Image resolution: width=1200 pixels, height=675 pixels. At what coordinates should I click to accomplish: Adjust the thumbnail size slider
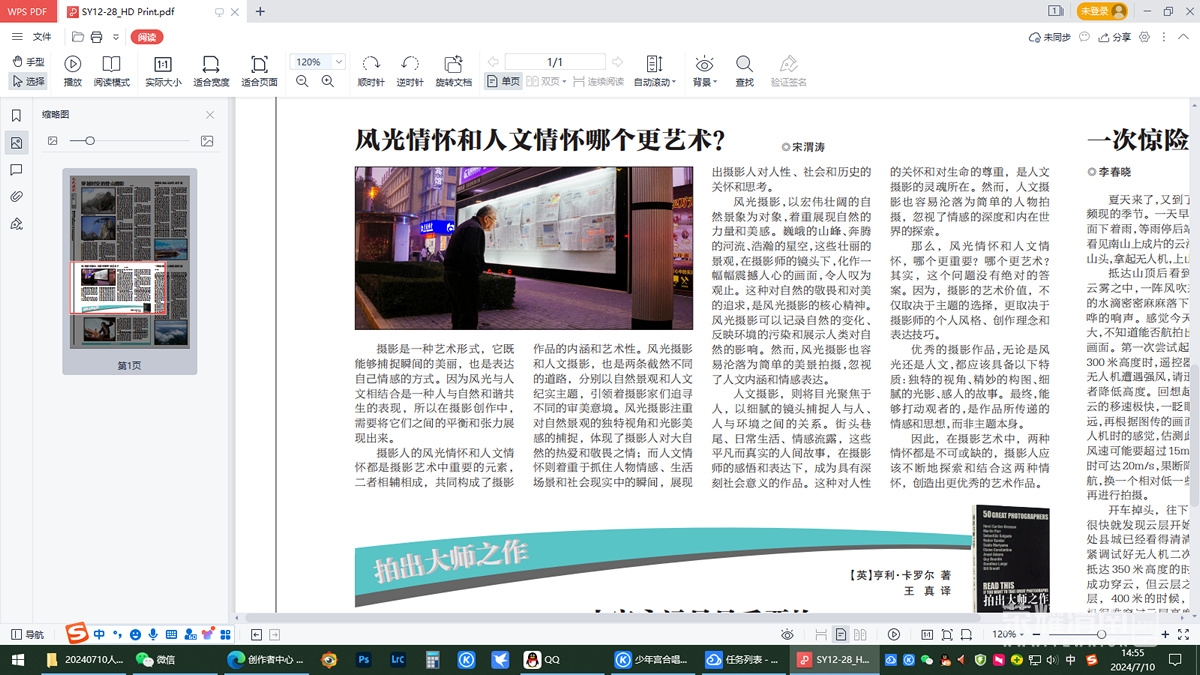coord(89,141)
